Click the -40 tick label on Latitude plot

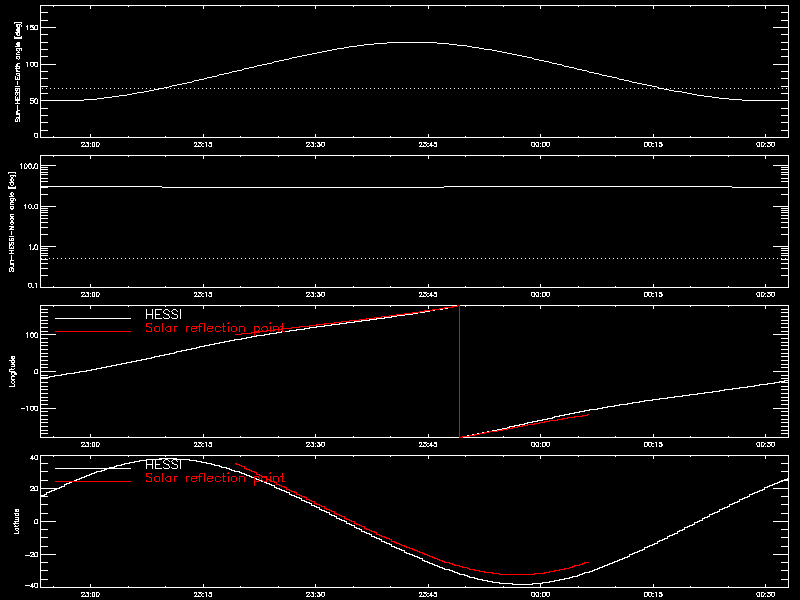point(32,585)
